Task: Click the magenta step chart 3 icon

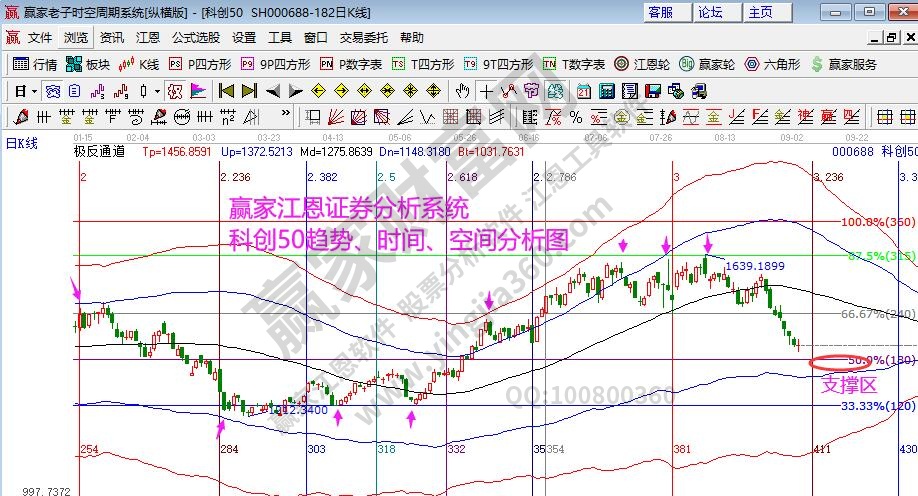Action: [x=98, y=91]
